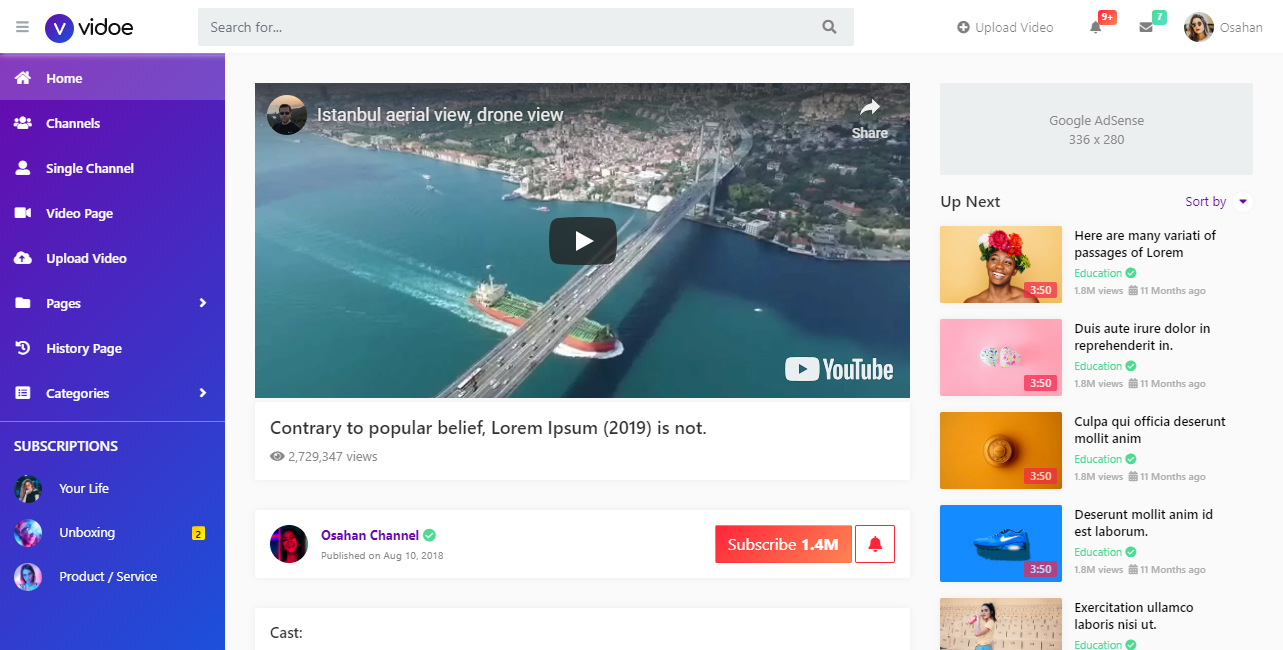The width and height of the screenshot is (1283, 650).
Task: Click the vidoe logo
Action: tap(89, 27)
